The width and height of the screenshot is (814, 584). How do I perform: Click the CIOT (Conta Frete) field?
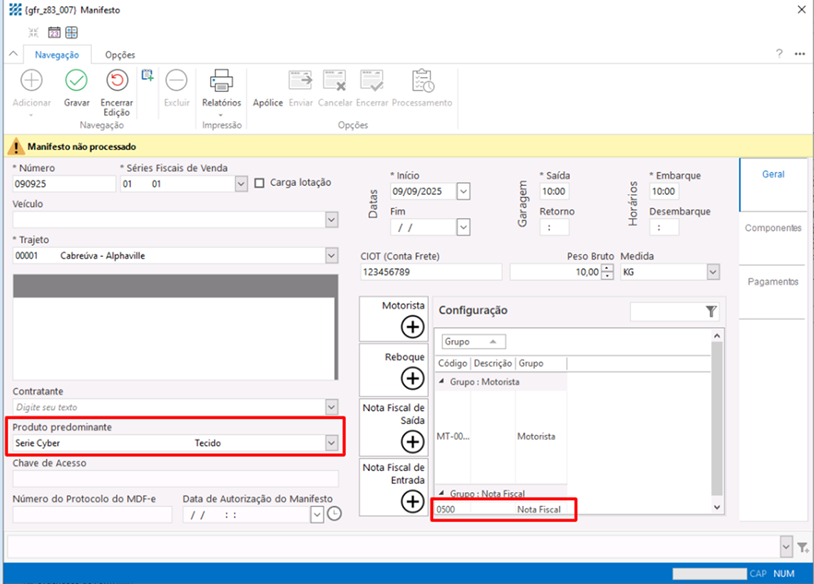coord(430,272)
